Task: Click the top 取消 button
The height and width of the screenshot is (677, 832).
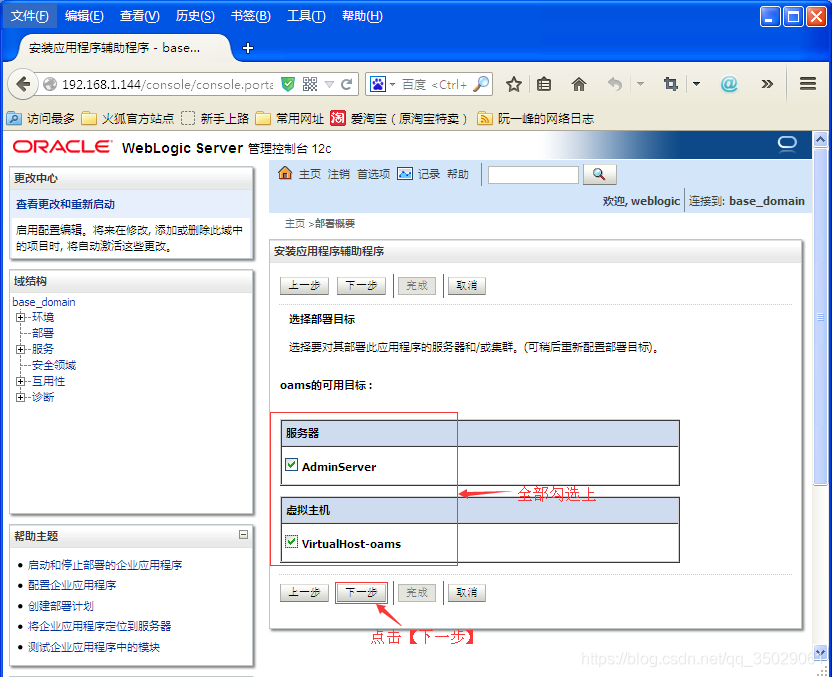Action: tap(466, 286)
